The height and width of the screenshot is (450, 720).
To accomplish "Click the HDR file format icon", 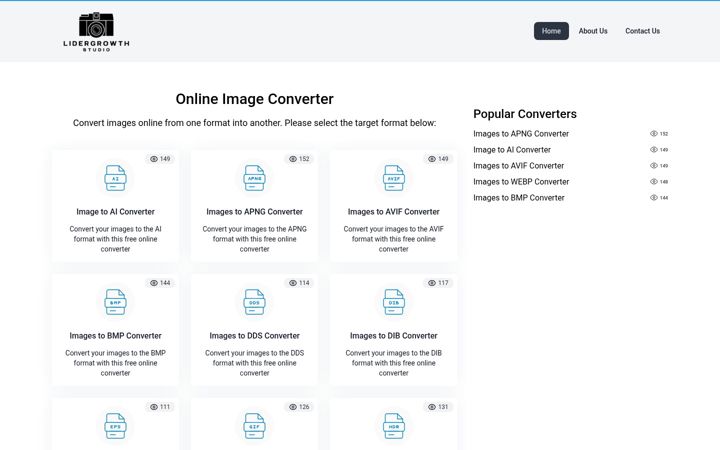I will (394, 426).
